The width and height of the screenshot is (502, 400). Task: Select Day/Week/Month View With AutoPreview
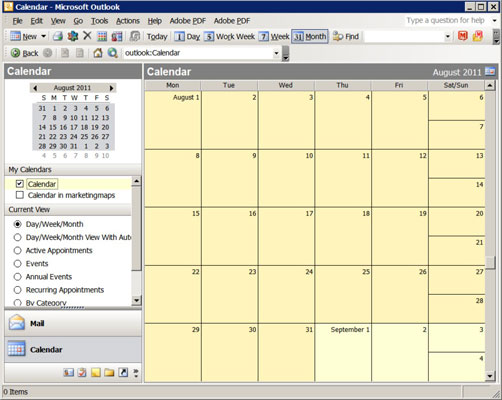(17, 237)
